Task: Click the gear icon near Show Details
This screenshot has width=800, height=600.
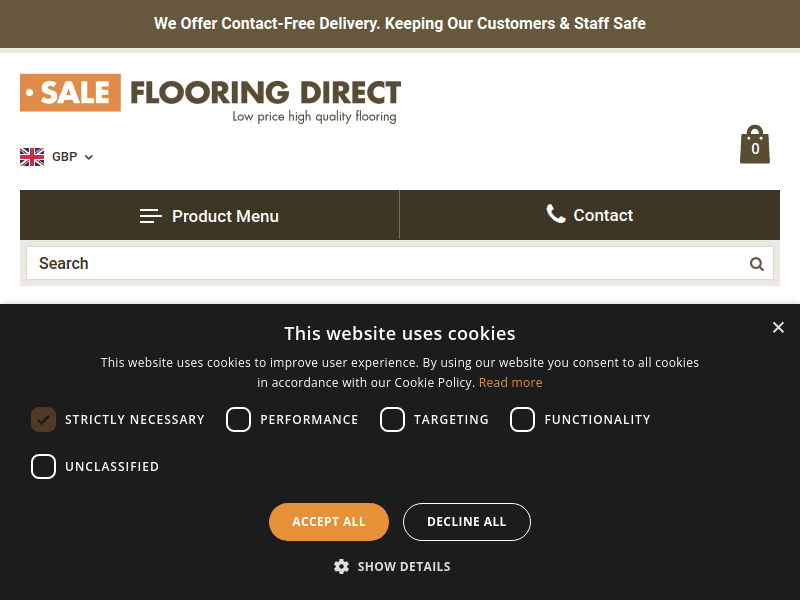Action: click(x=341, y=566)
